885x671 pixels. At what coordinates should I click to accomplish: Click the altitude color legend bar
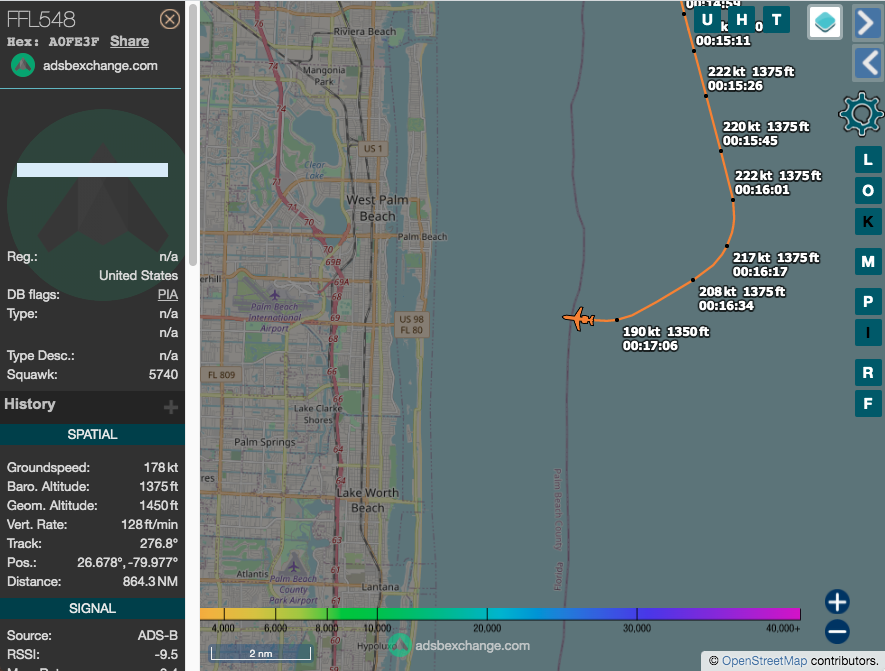point(500,614)
